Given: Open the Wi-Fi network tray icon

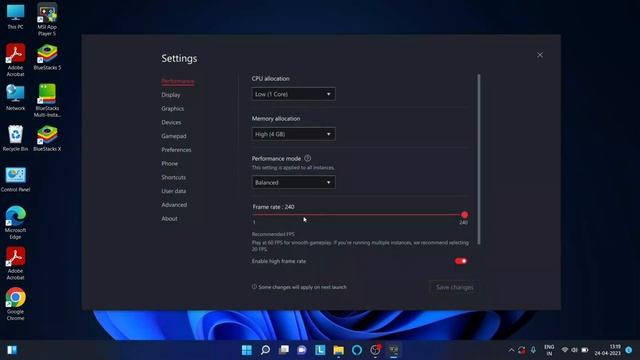Looking at the screenshot, I should [565, 350].
